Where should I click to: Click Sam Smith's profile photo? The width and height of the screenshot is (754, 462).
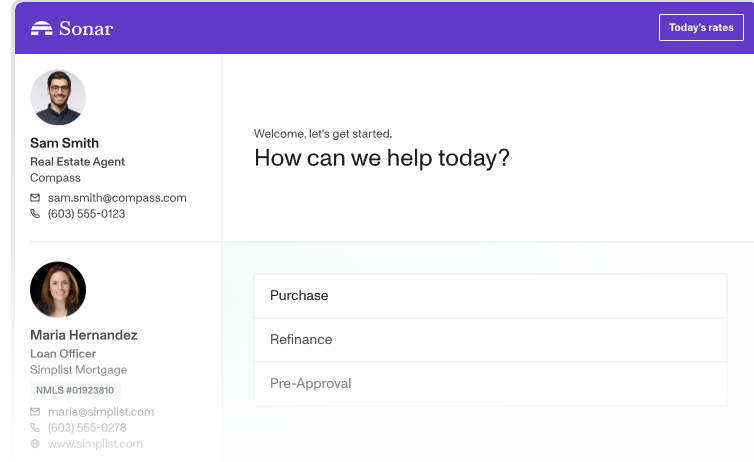[x=58, y=98]
